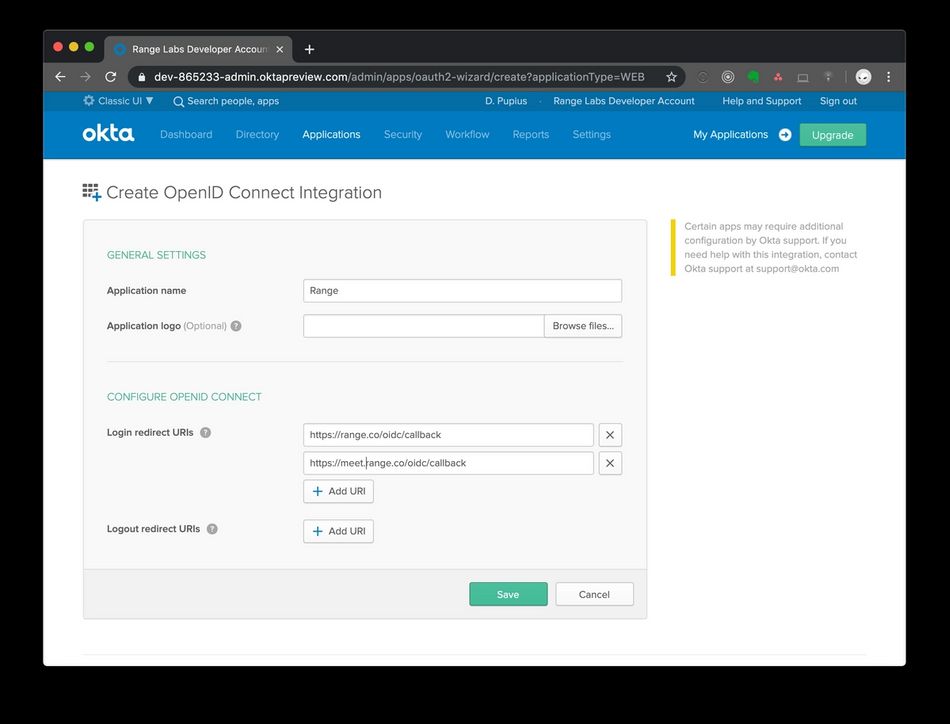Screen dimensions: 950x724
Task: Click the browser profile avatar icon
Action: [x=863, y=77]
